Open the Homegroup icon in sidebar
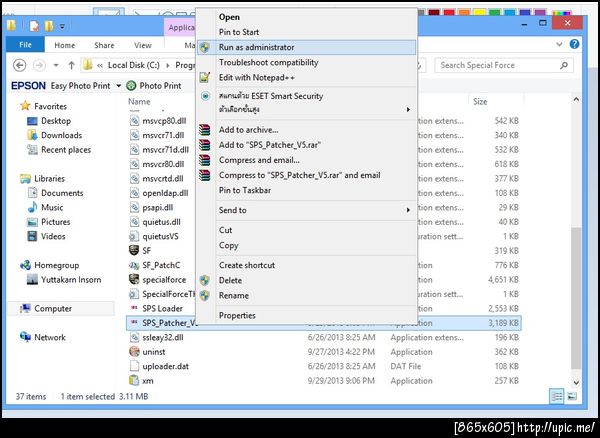Screen dimensions: 600x438 pos(25,265)
